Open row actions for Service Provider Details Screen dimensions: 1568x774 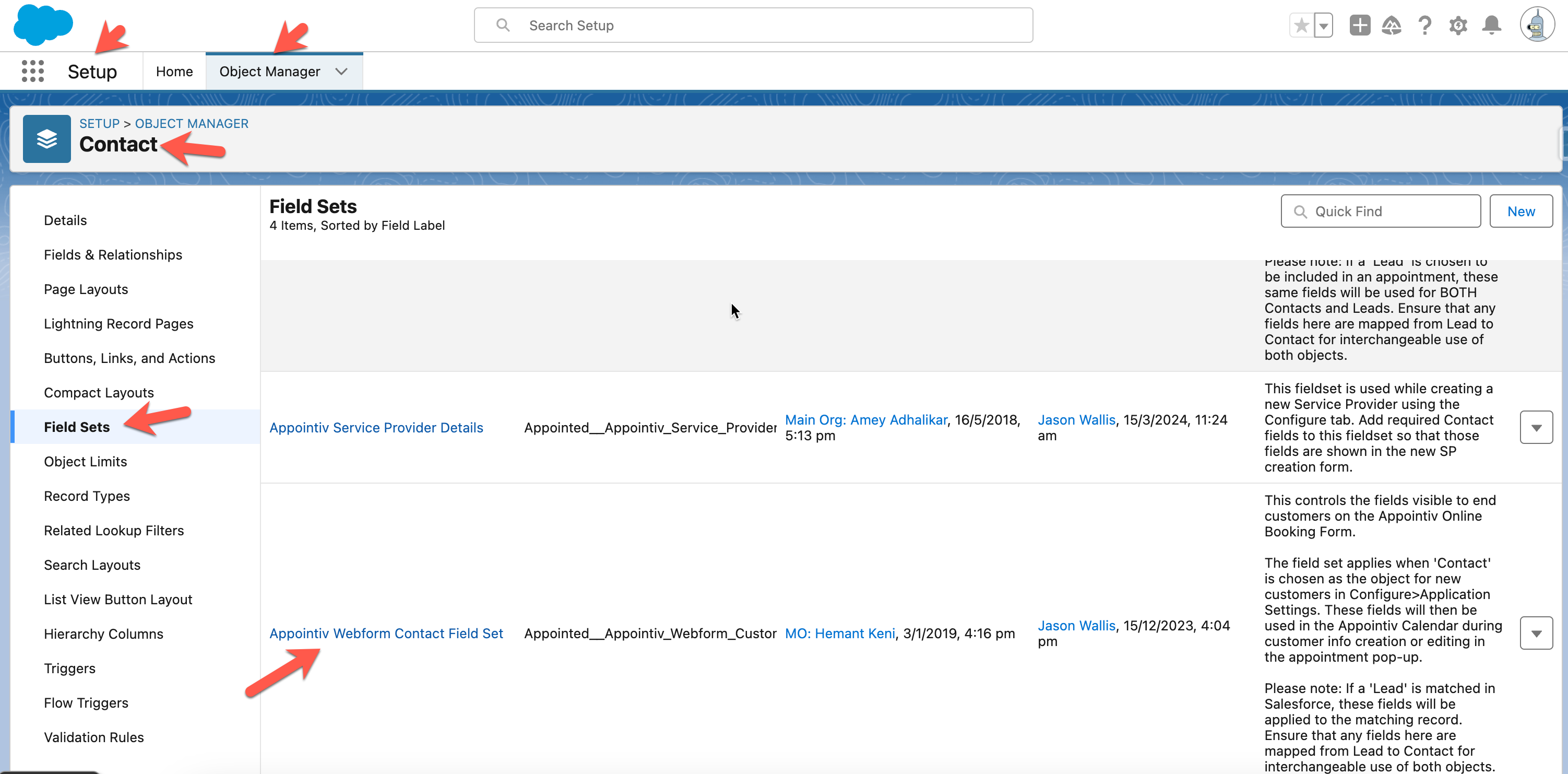click(1536, 428)
